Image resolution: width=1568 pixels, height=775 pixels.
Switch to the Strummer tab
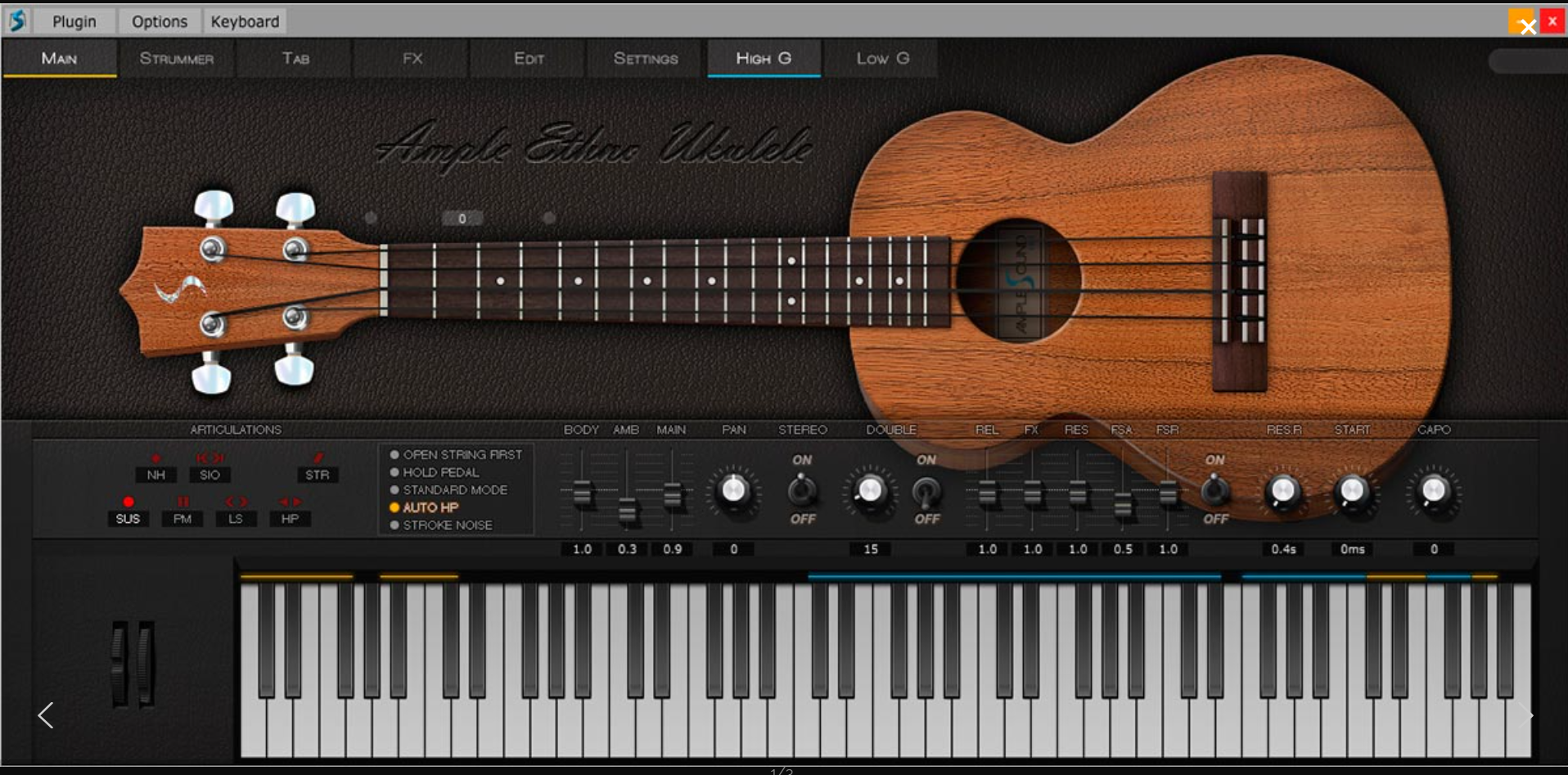pos(176,58)
